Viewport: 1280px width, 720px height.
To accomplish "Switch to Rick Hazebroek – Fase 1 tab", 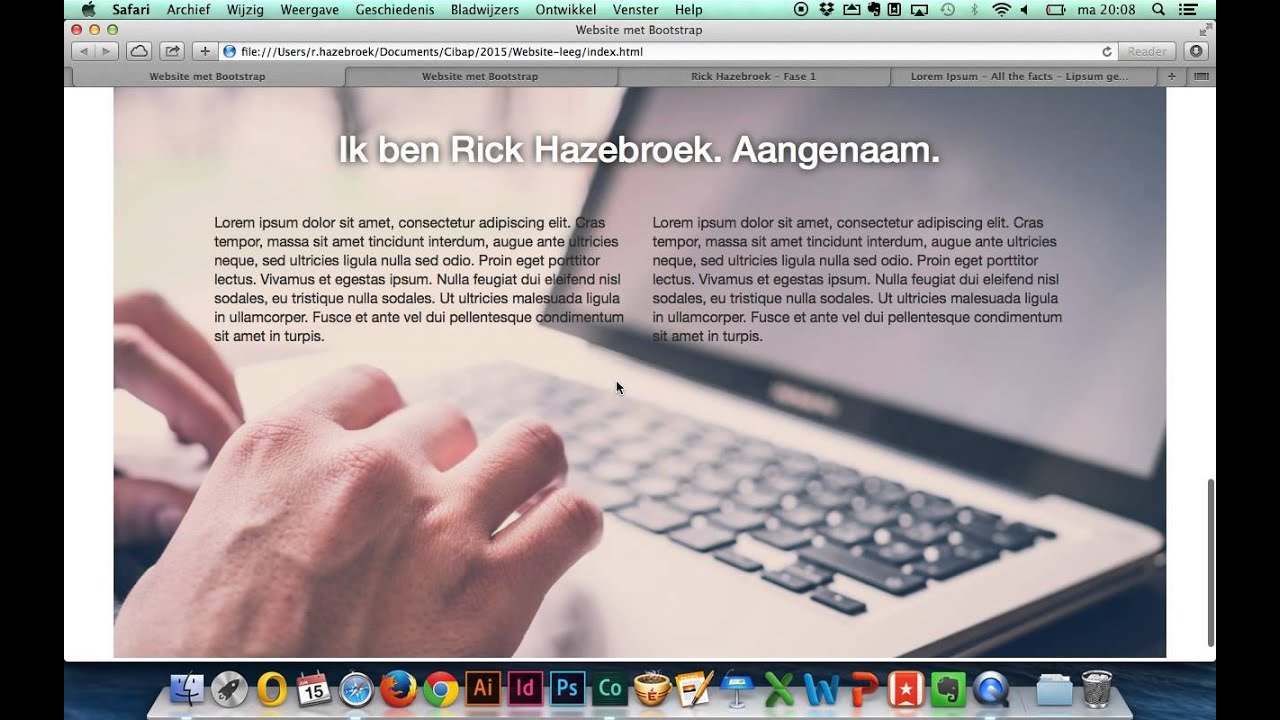I will (x=753, y=76).
